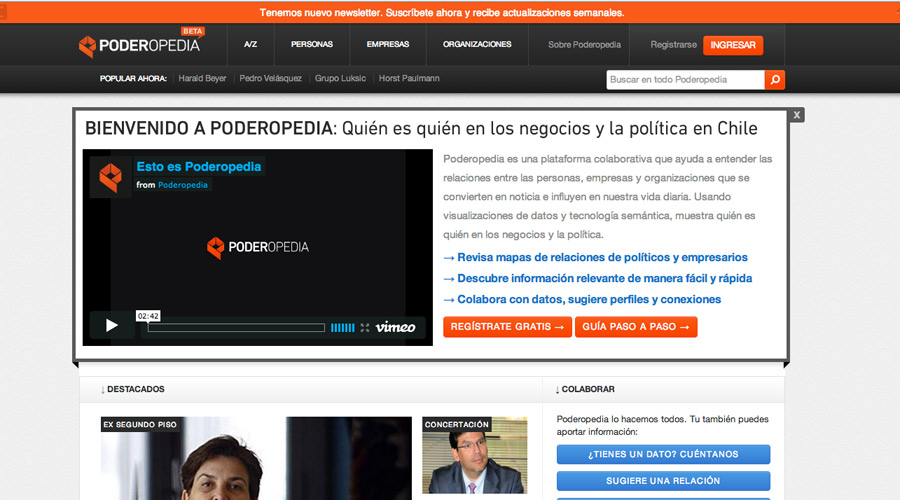Click the Poderopedia logo in header

point(139,46)
